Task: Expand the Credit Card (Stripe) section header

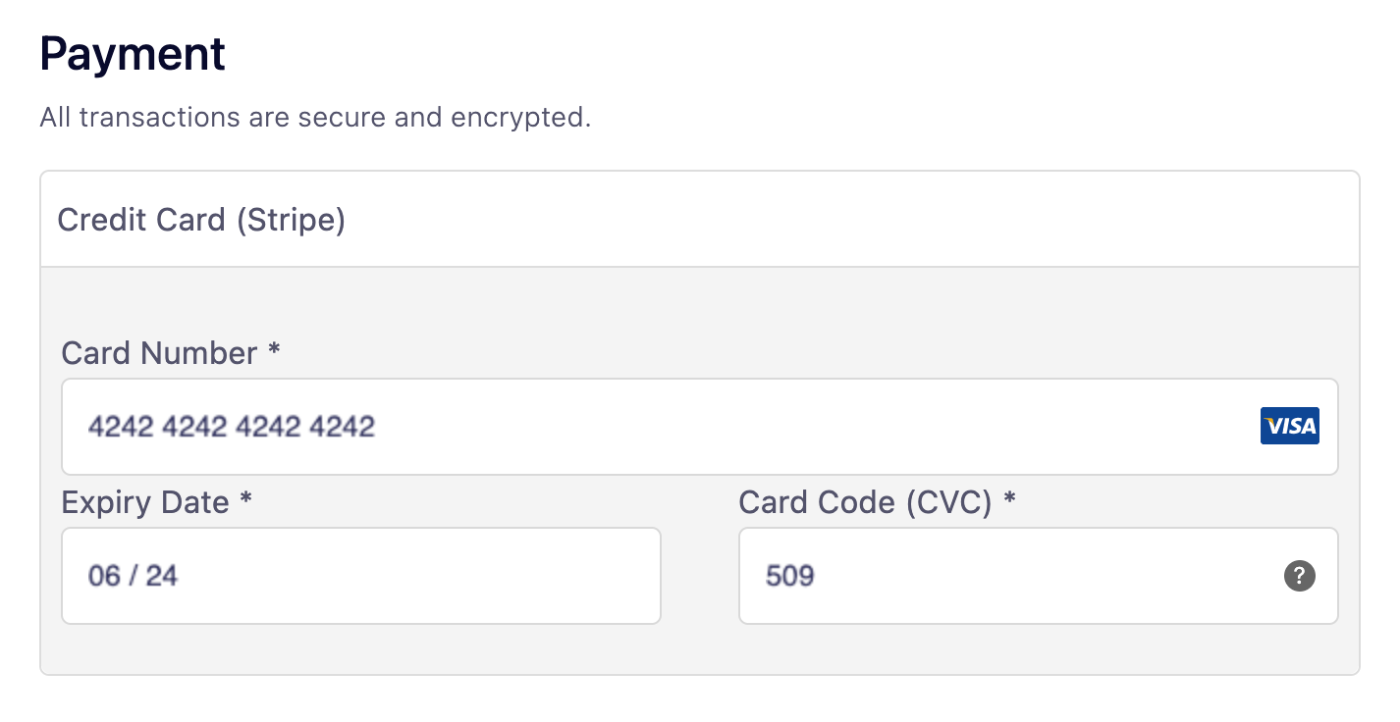Action: point(200,219)
